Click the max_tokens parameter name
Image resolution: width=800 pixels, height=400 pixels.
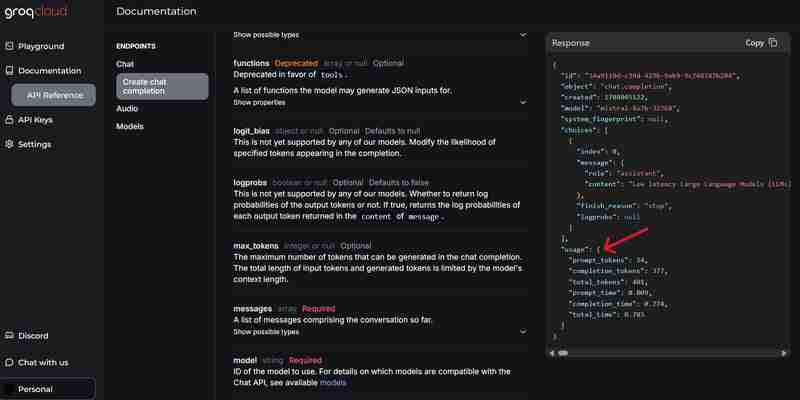point(256,246)
